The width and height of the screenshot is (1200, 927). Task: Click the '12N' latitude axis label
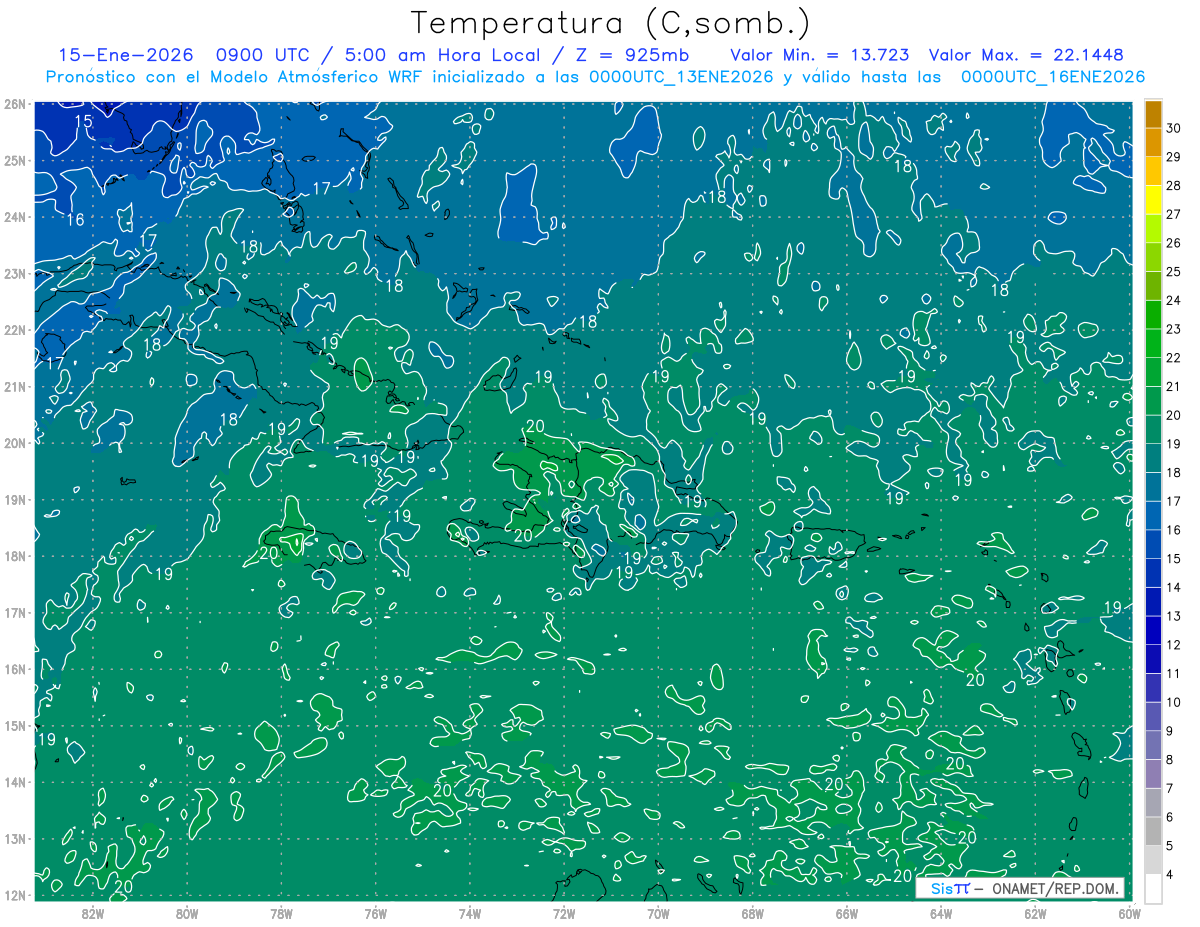tap(14, 895)
